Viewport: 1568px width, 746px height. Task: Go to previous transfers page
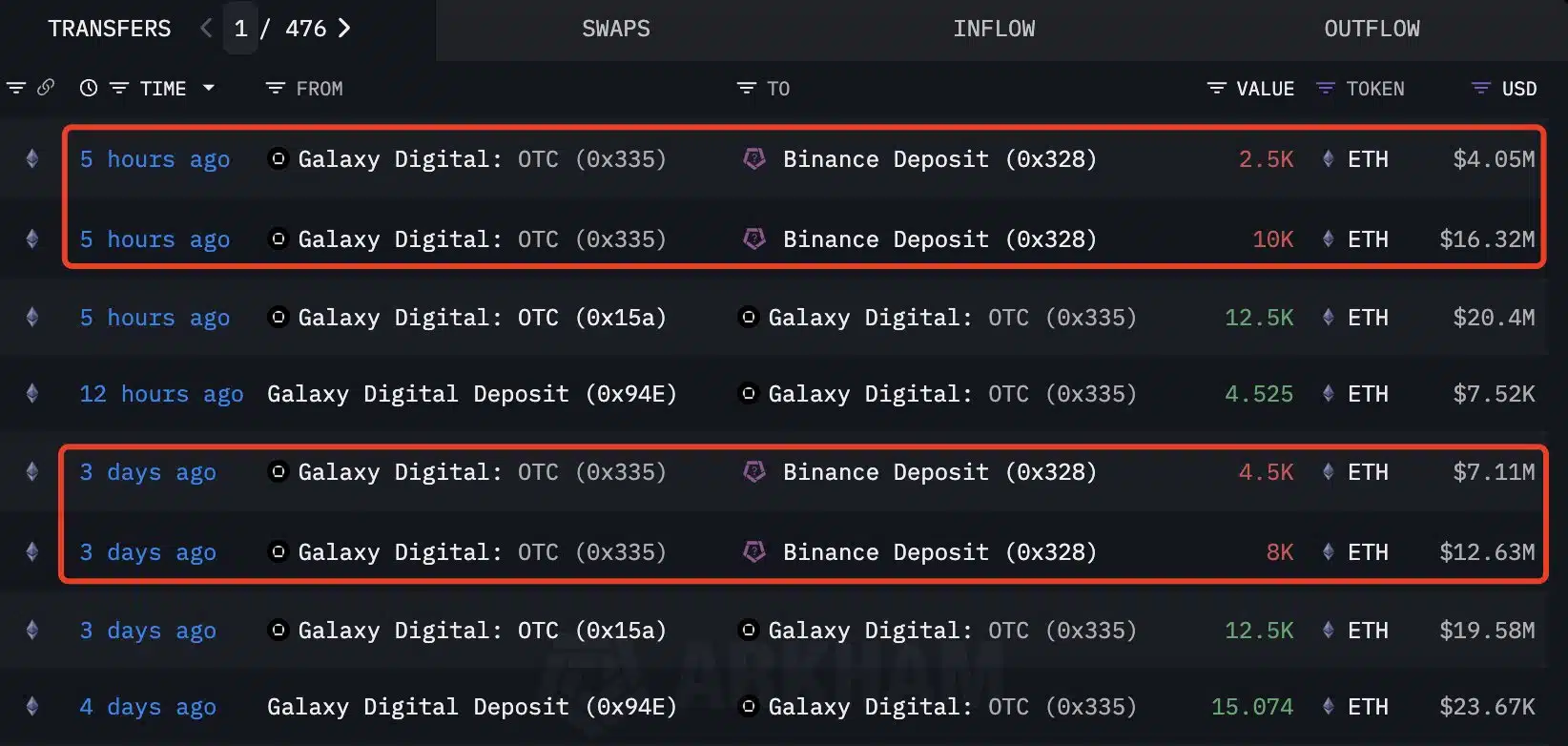coord(206,29)
